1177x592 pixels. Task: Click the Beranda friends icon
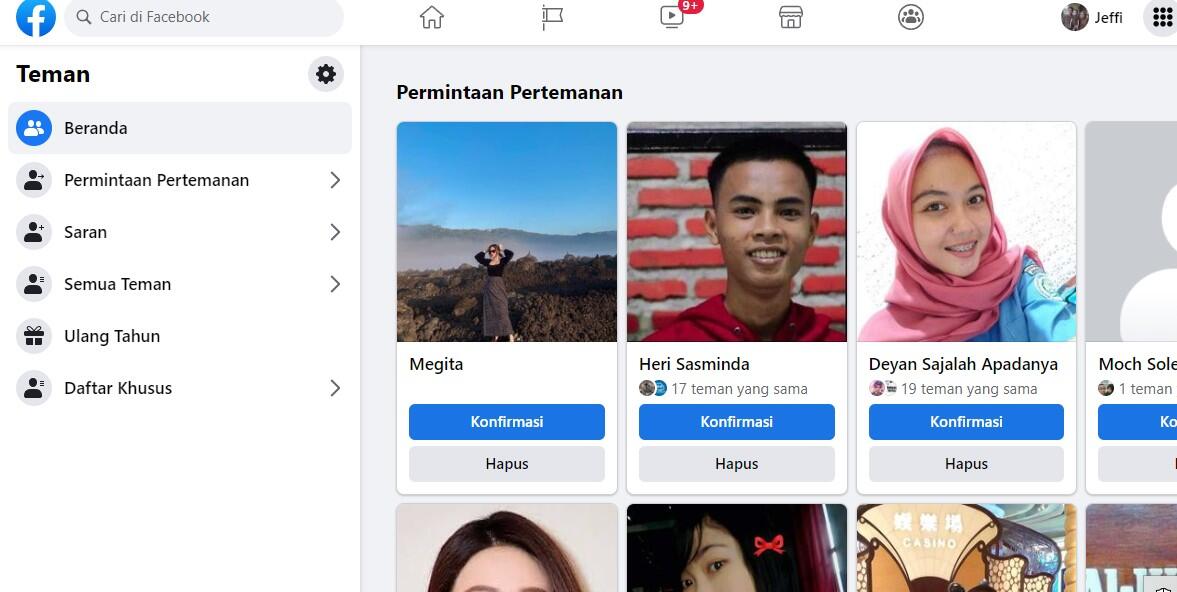tap(34, 128)
